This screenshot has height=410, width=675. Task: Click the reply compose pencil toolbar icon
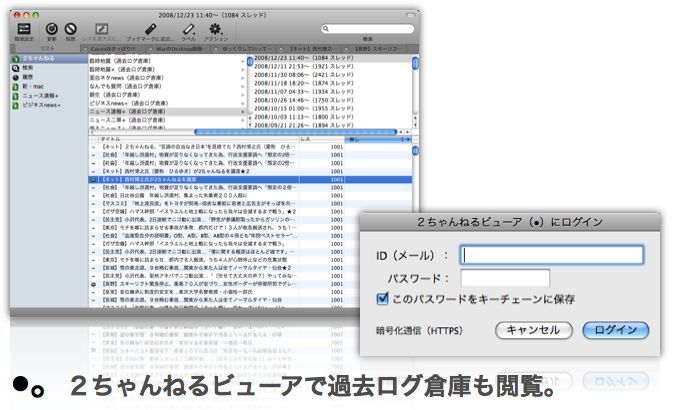tap(102, 29)
